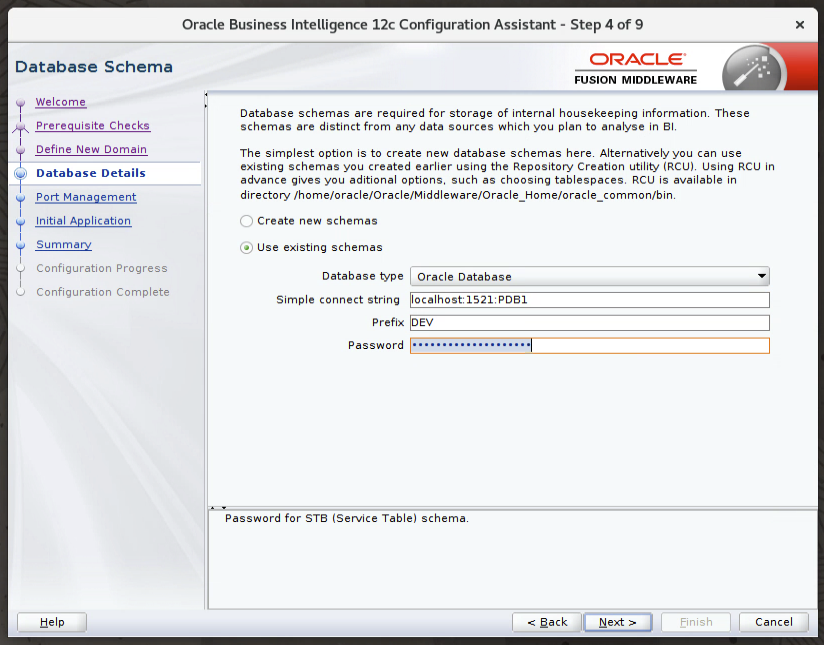
Task: Click the Help button
Action: (52, 622)
